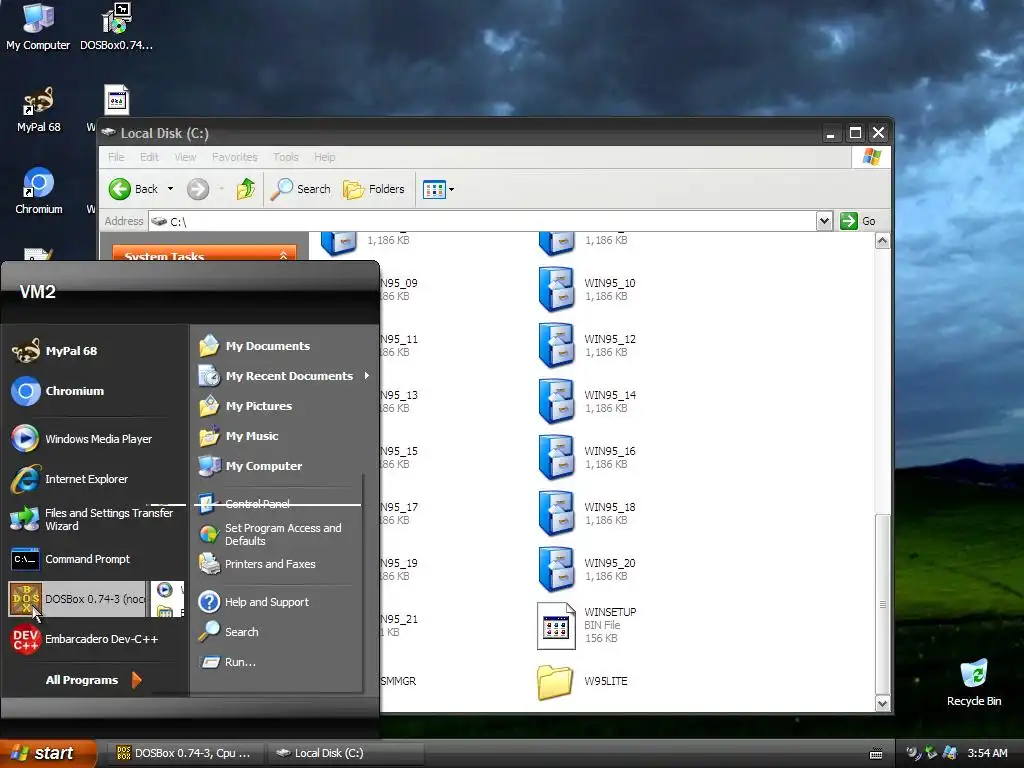Open Tools menu in Local Disk window

285,157
